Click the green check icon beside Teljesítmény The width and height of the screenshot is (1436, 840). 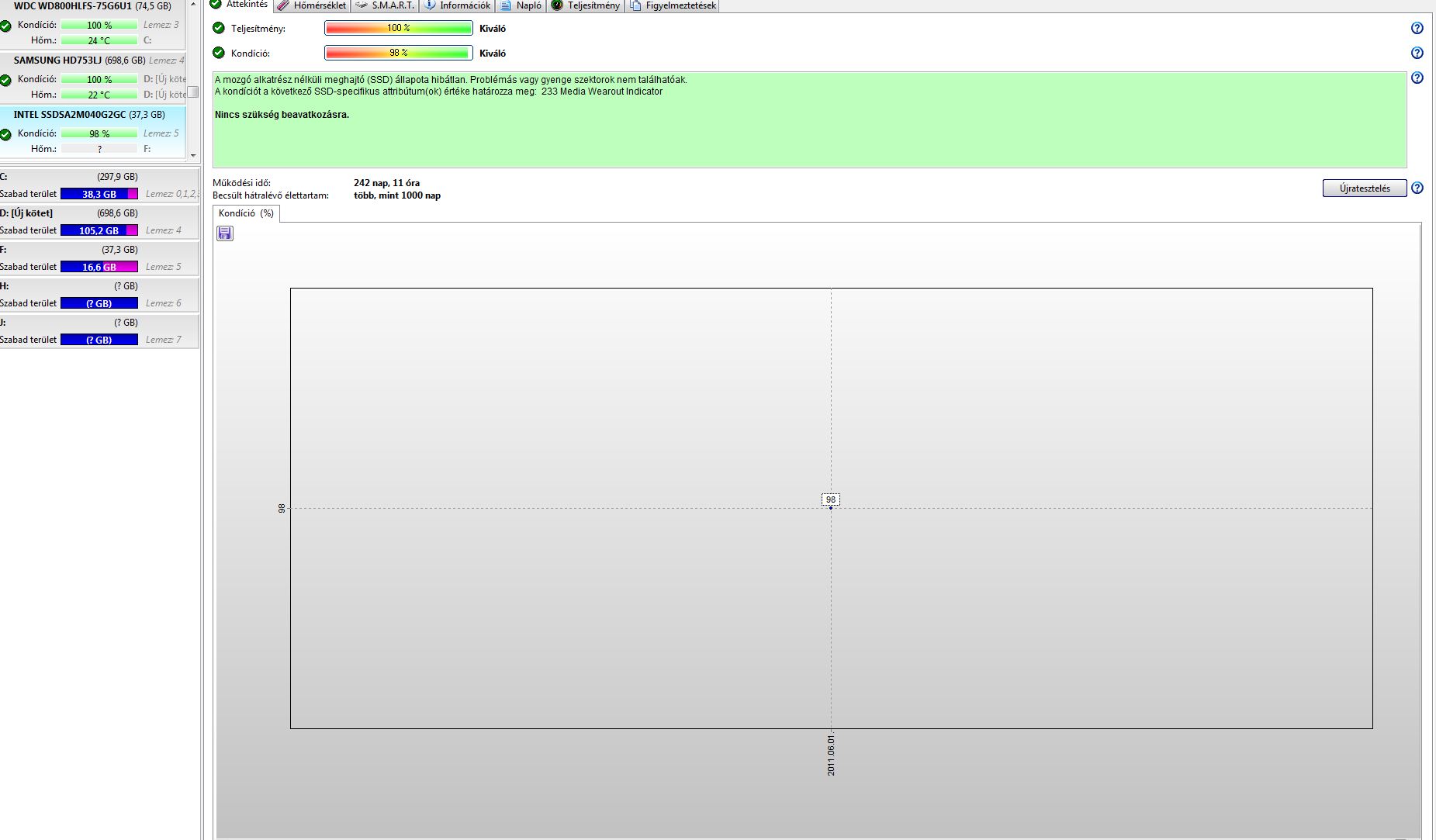219,28
